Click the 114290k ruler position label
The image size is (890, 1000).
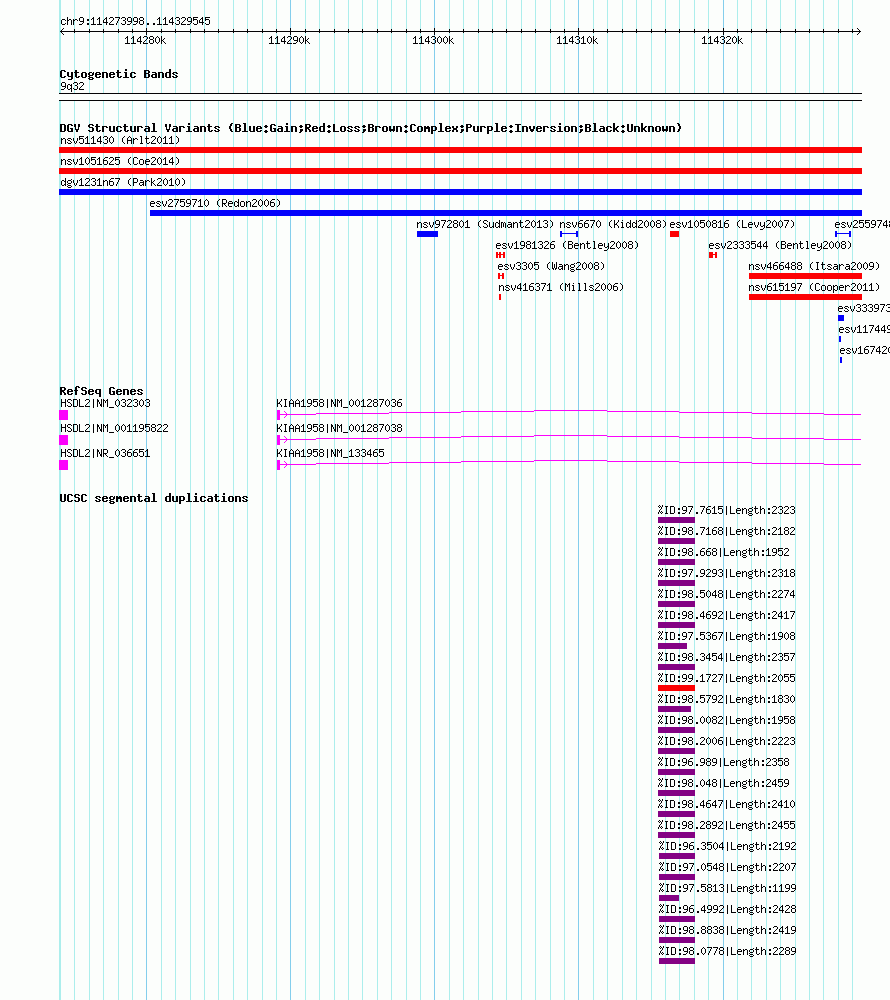(x=289, y=41)
